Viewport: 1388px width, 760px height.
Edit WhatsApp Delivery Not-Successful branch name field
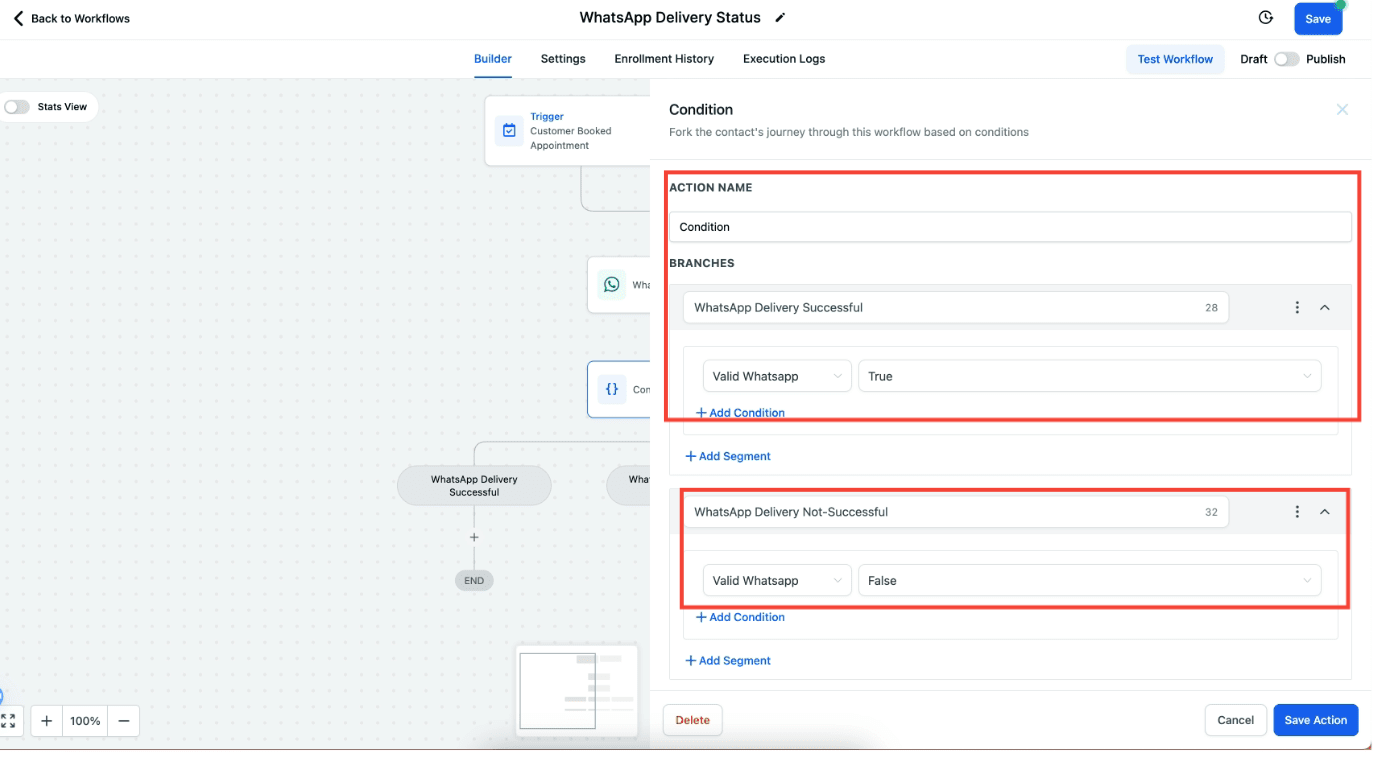(955, 512)
